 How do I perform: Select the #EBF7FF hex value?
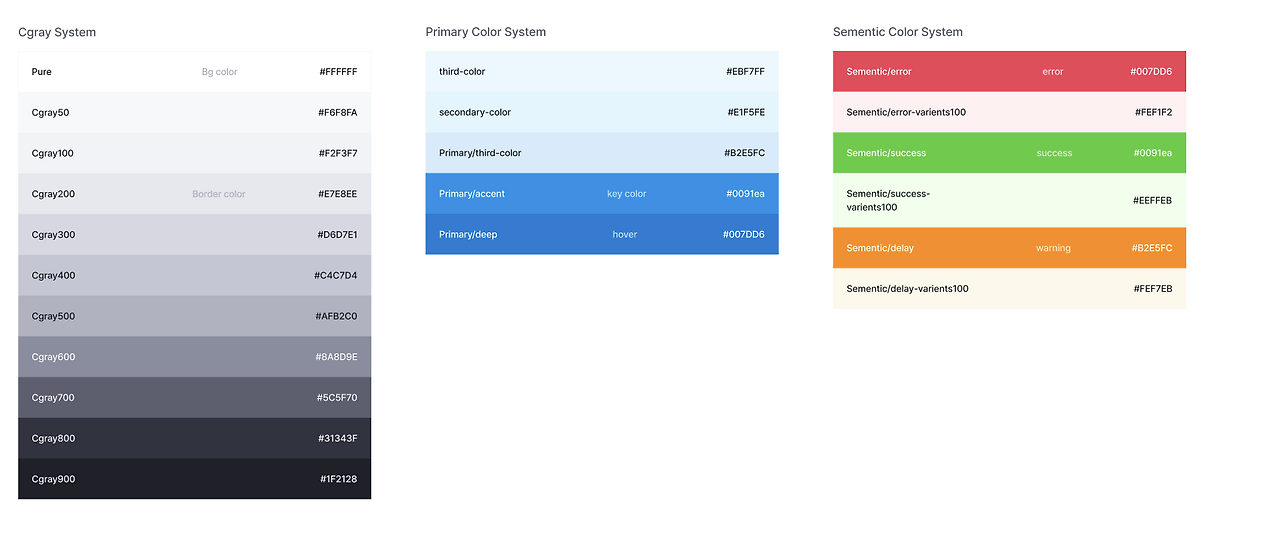click(745, 72)
